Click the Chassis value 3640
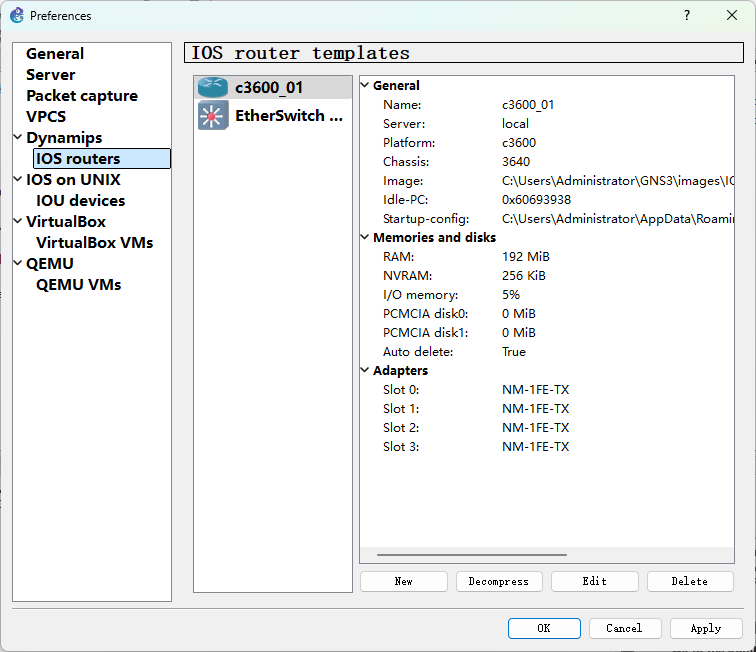The height and width of the screenshot is (652, 756). 515,162
